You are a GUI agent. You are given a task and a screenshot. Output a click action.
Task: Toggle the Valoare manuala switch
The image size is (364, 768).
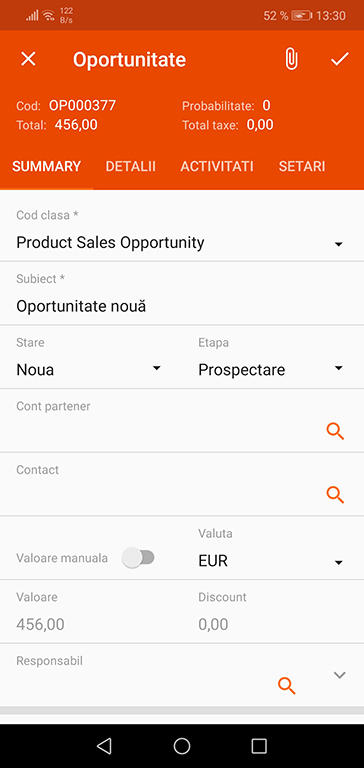pos(138,558)
